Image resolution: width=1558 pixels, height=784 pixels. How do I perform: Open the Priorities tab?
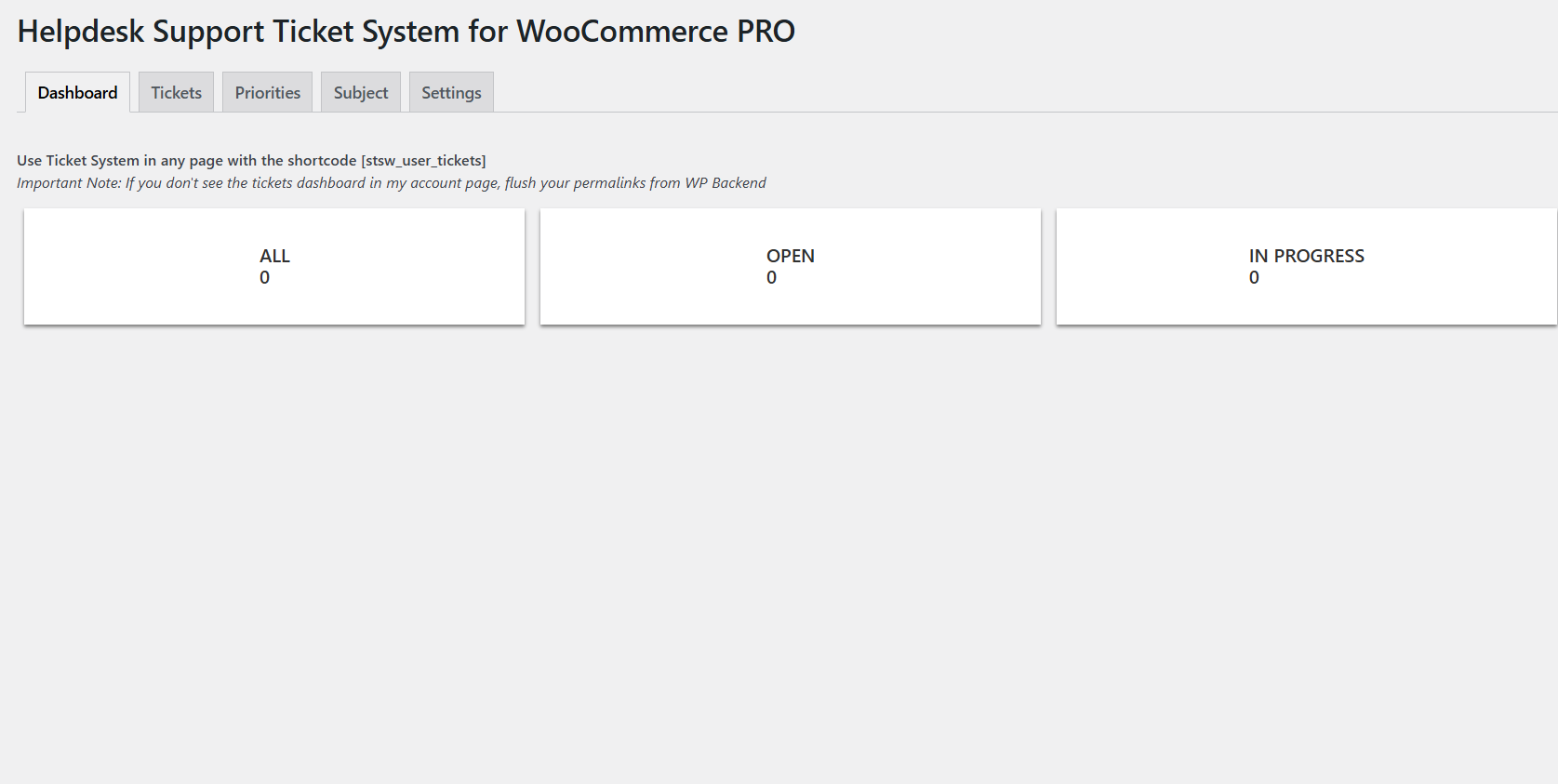tap(267, 92)
